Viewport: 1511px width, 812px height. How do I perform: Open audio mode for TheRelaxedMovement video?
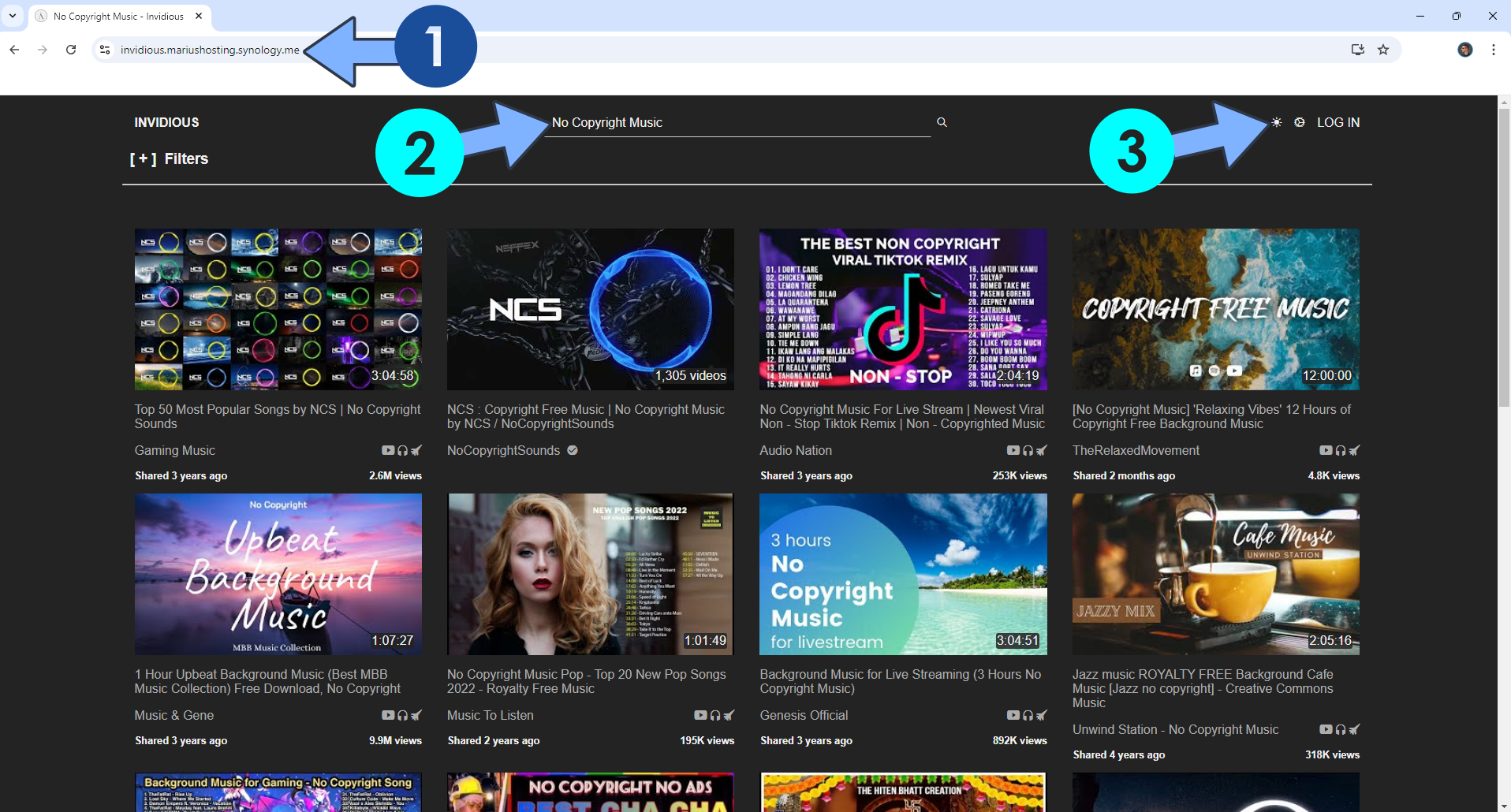click(1340, 450)
